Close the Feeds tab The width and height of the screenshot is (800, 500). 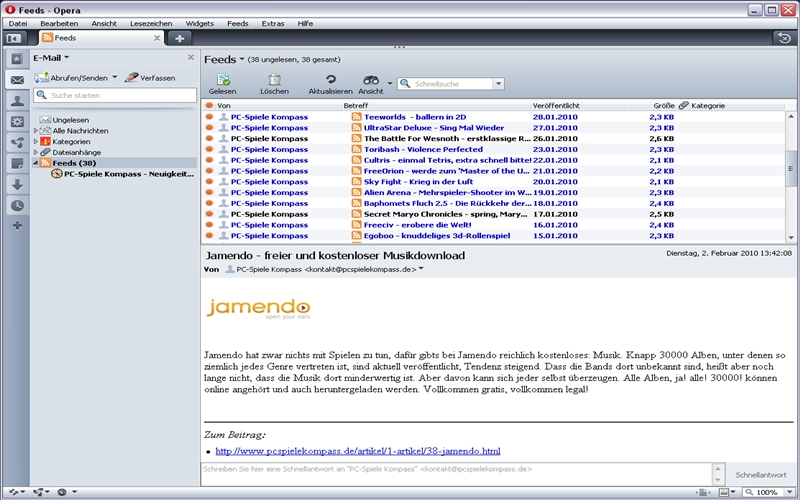coord(157,38)
